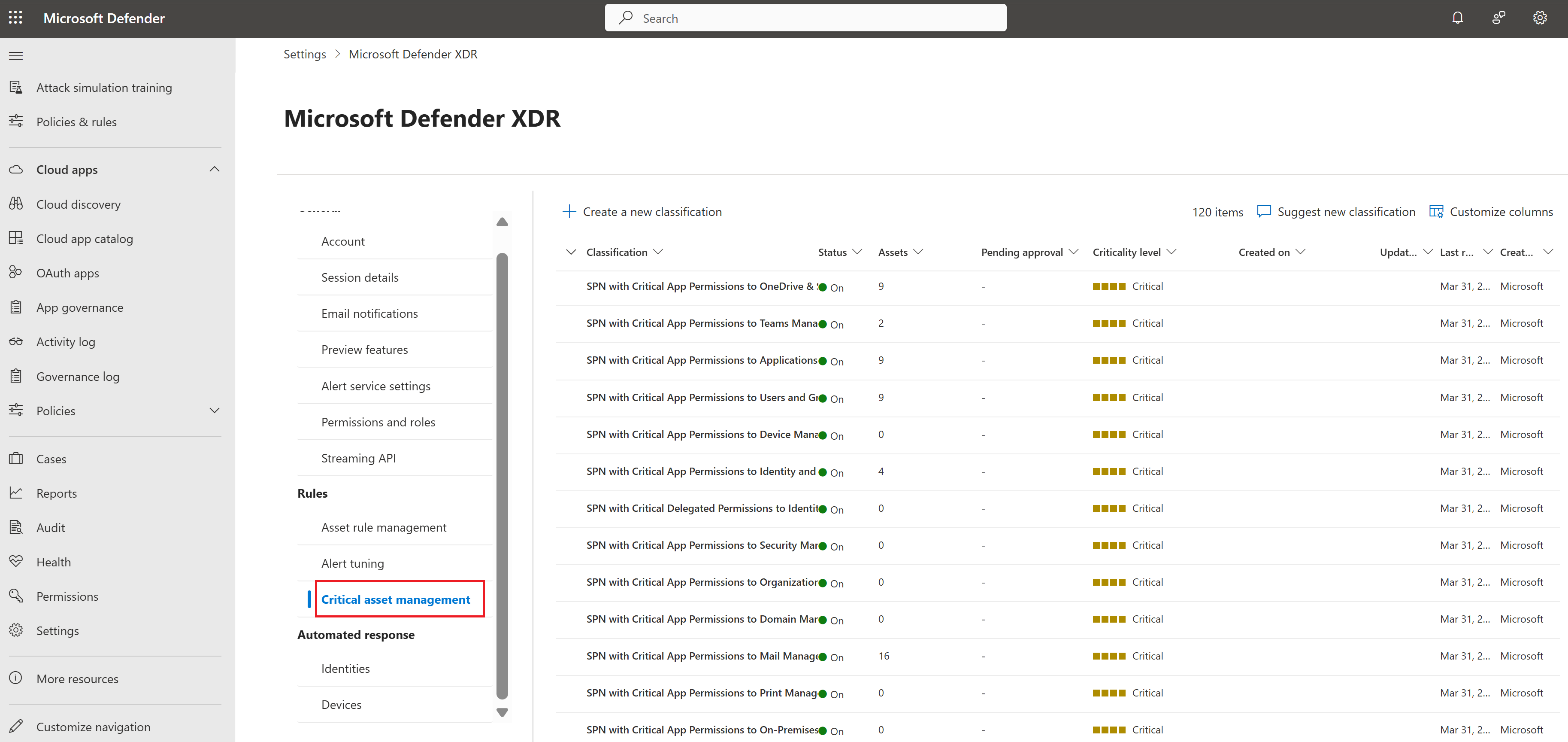Click the settings menu scrollbar down arrow

point(502,712)
